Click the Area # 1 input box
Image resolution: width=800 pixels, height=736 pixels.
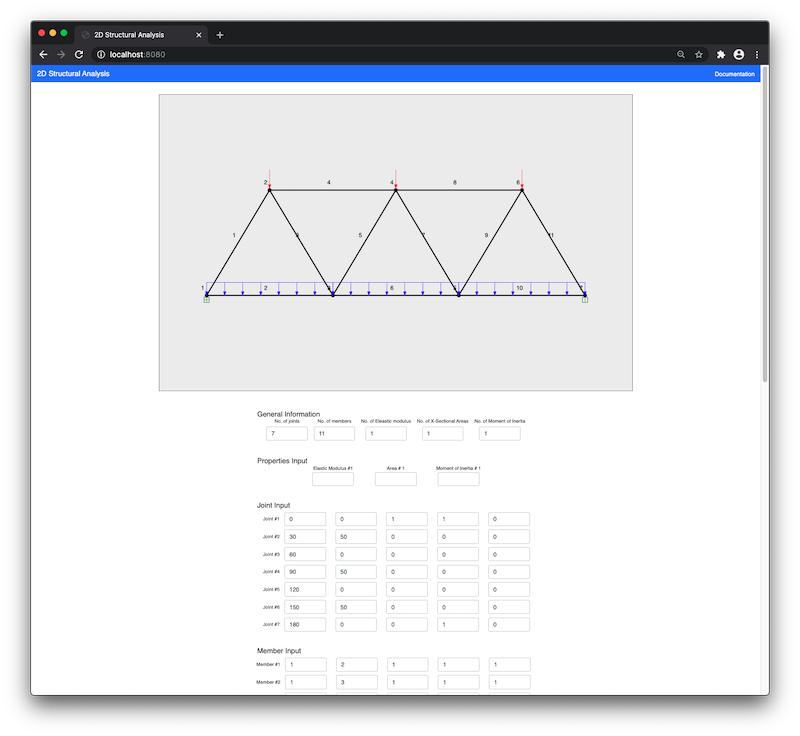[x=395, y=479]
